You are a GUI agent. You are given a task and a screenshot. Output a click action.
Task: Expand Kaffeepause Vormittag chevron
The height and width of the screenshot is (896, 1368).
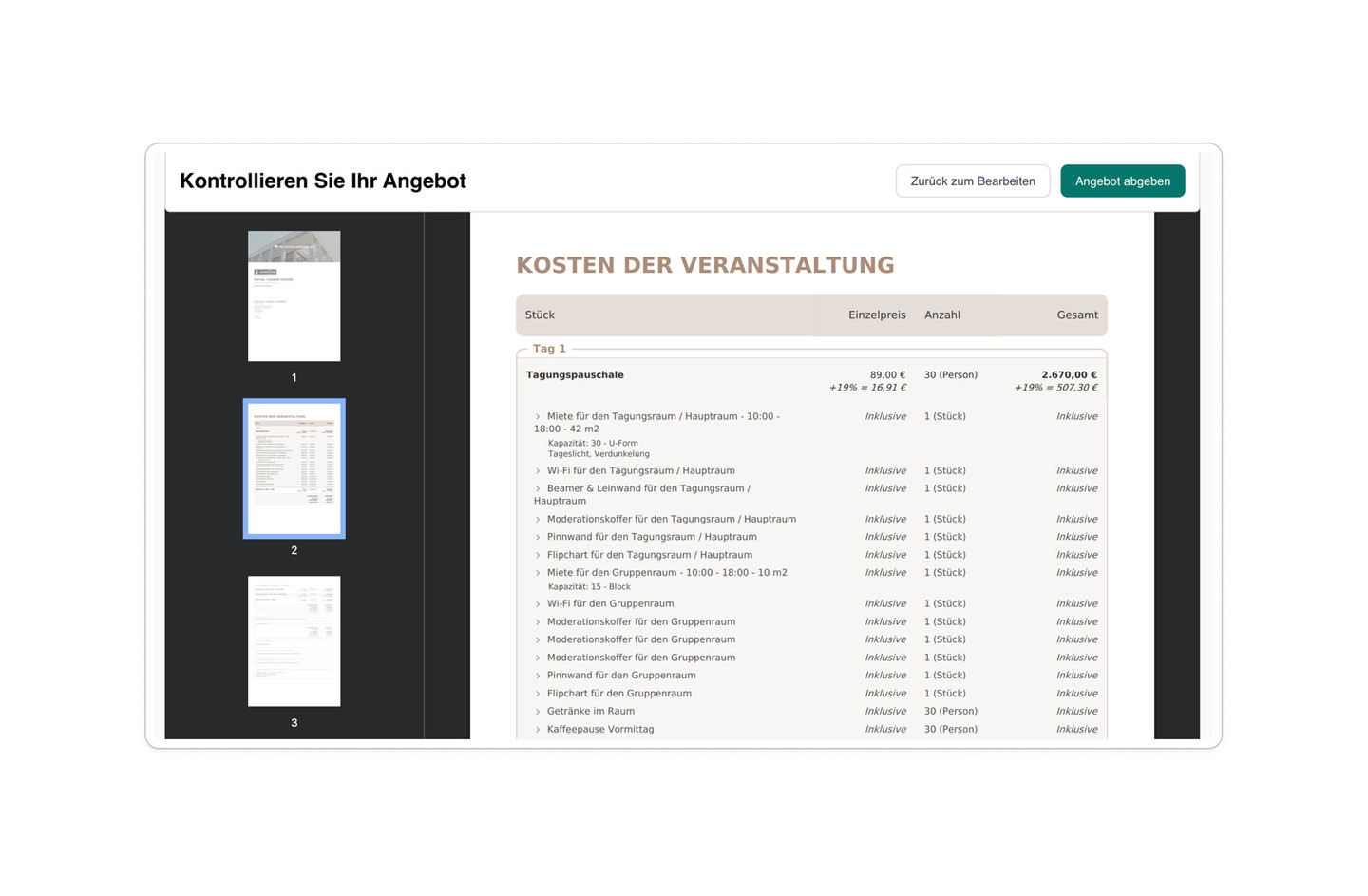tap(538, 729)
